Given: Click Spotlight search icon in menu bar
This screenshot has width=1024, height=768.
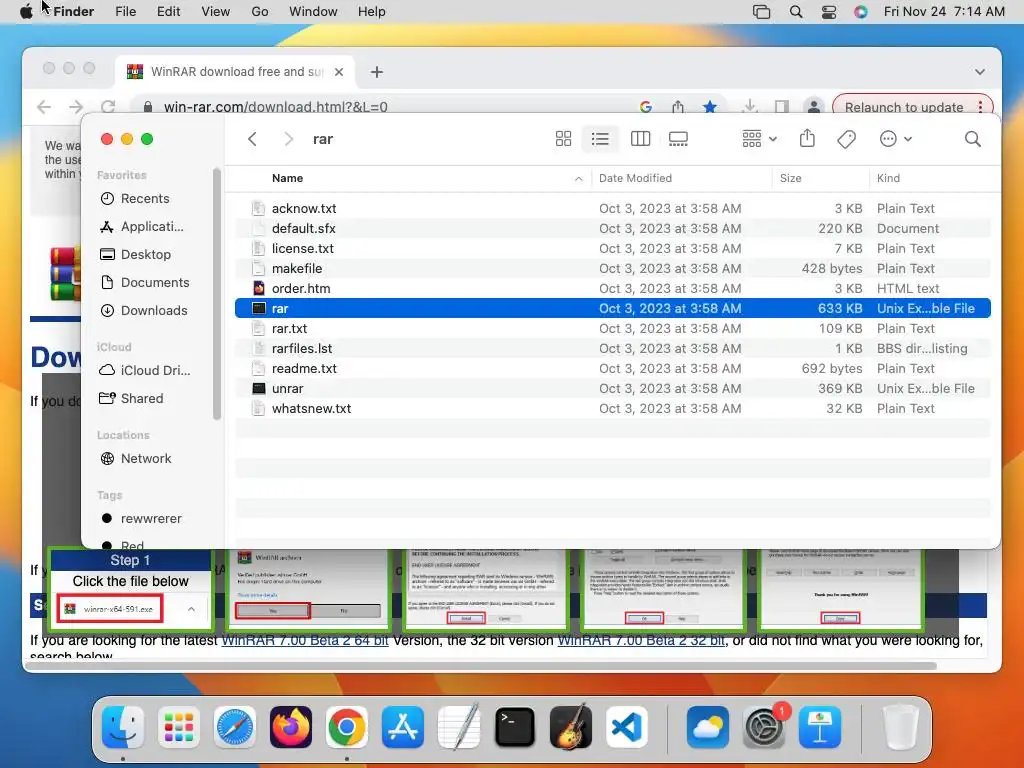Looking at the screenshot, I should coord(795,12).
